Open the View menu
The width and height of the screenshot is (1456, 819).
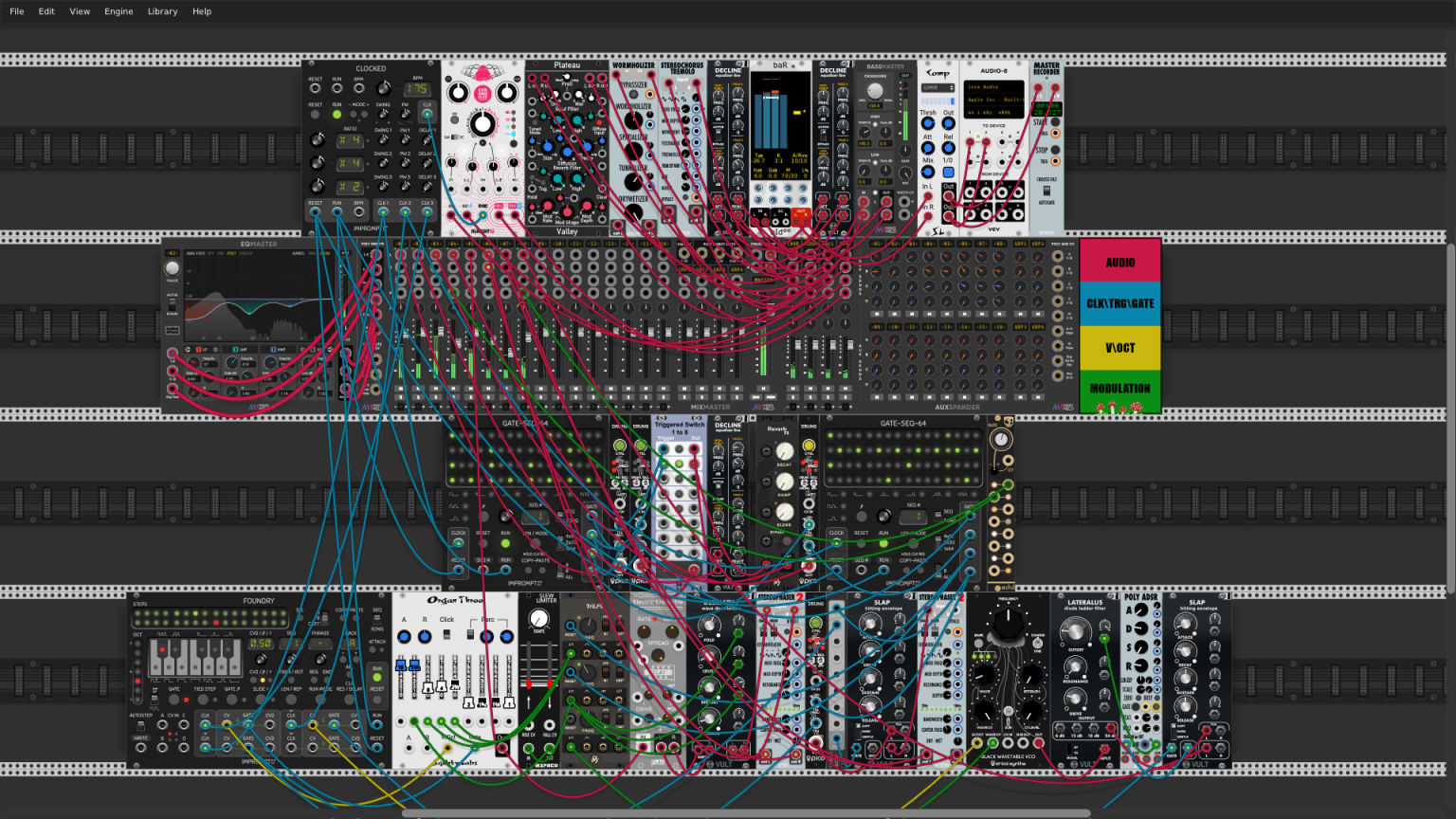[x=80, y=11]
